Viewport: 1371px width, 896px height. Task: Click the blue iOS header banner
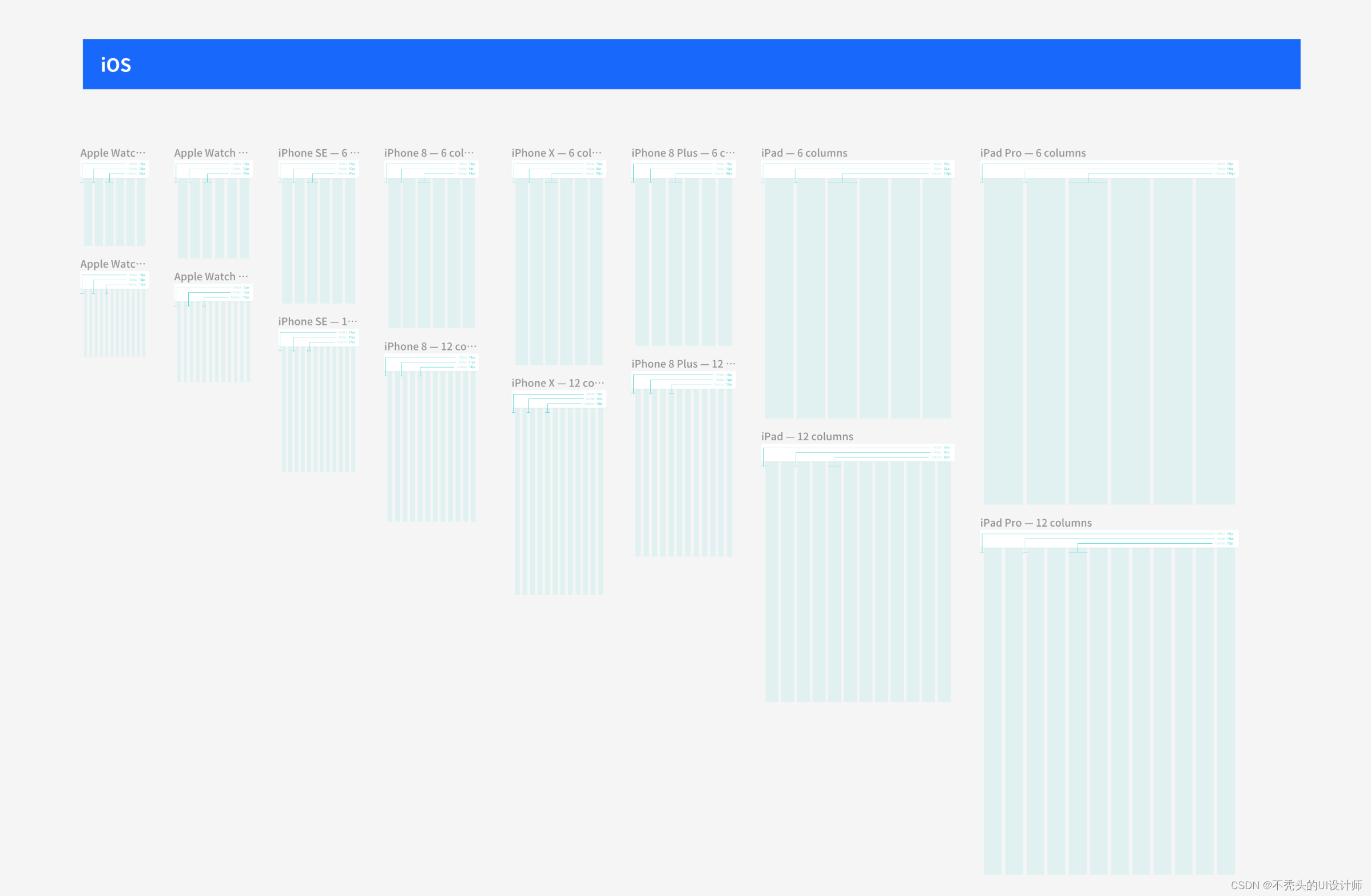point(692,64)
